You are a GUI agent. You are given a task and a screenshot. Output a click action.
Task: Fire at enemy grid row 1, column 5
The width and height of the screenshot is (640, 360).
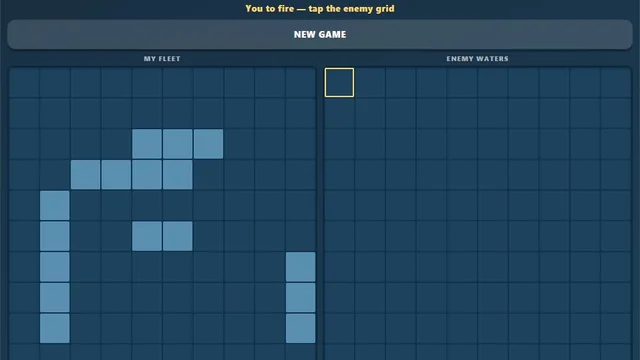pyautogui.click(x=462, y=82)
